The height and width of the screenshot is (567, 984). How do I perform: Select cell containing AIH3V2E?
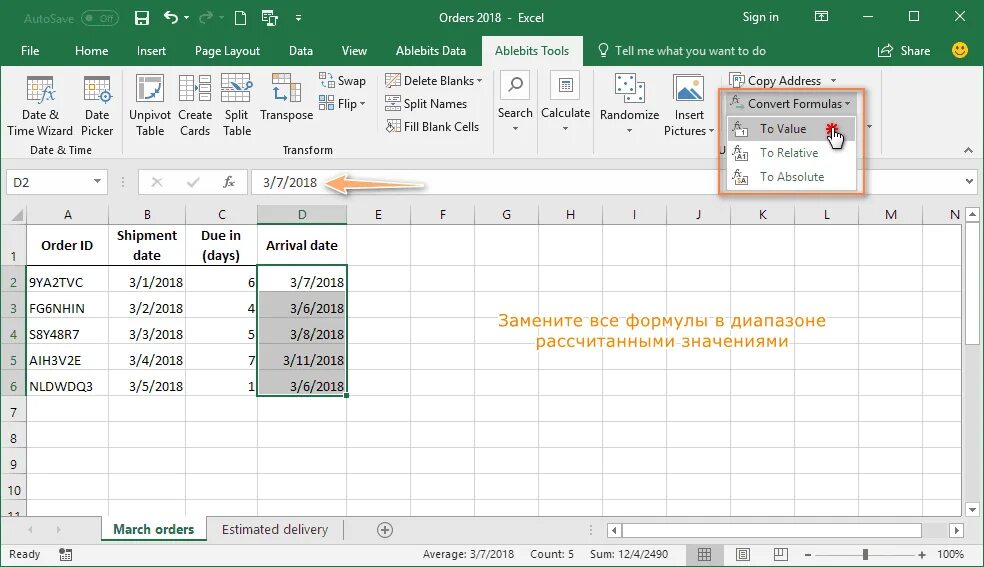point(67,361)
